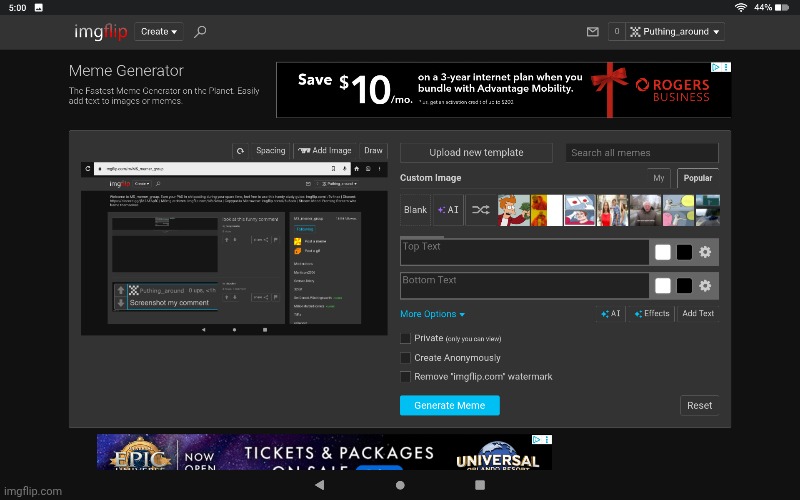Toggle Remove imgflip.com watermark checkbox
The height and width of the screenshot is (500, 800).
(x=405, y=376)
